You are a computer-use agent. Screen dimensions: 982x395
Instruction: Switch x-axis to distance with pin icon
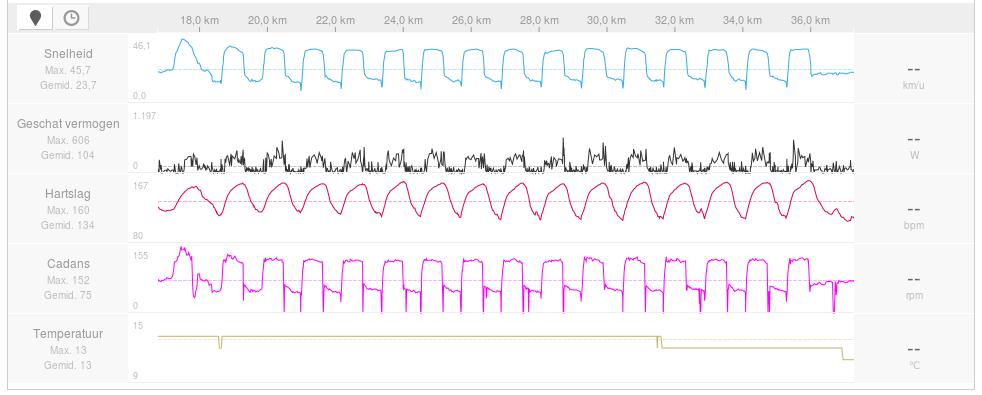tap(35, 18)
